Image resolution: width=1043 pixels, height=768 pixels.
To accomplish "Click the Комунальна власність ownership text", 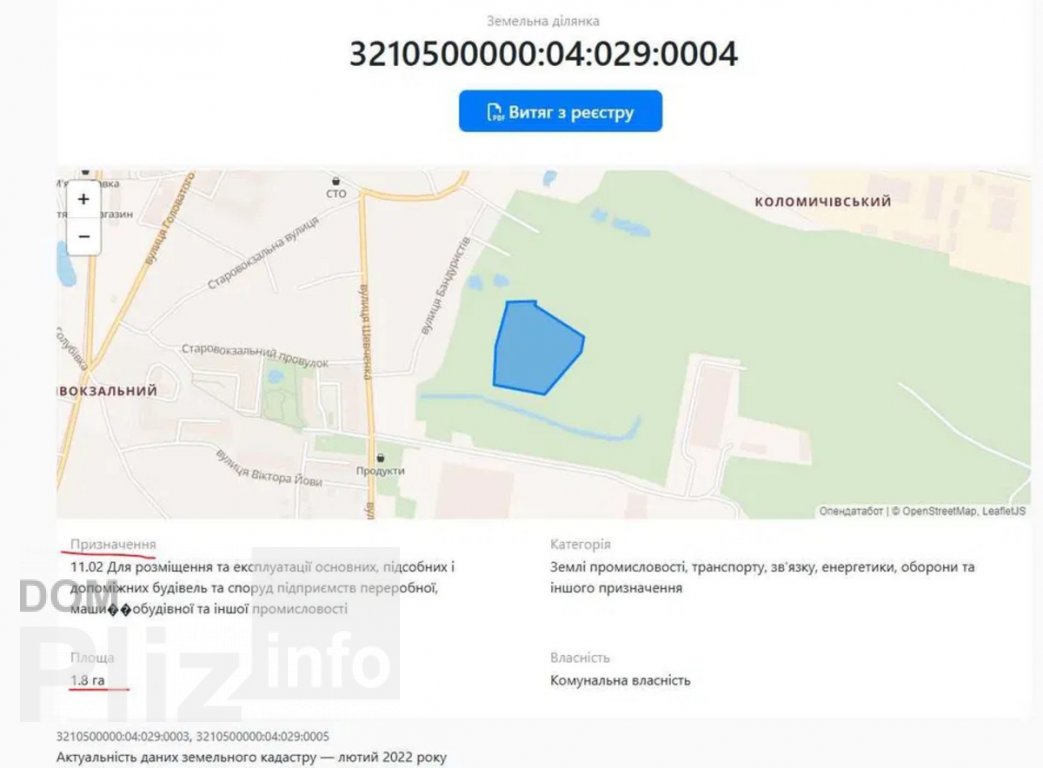I will point(620,680).
